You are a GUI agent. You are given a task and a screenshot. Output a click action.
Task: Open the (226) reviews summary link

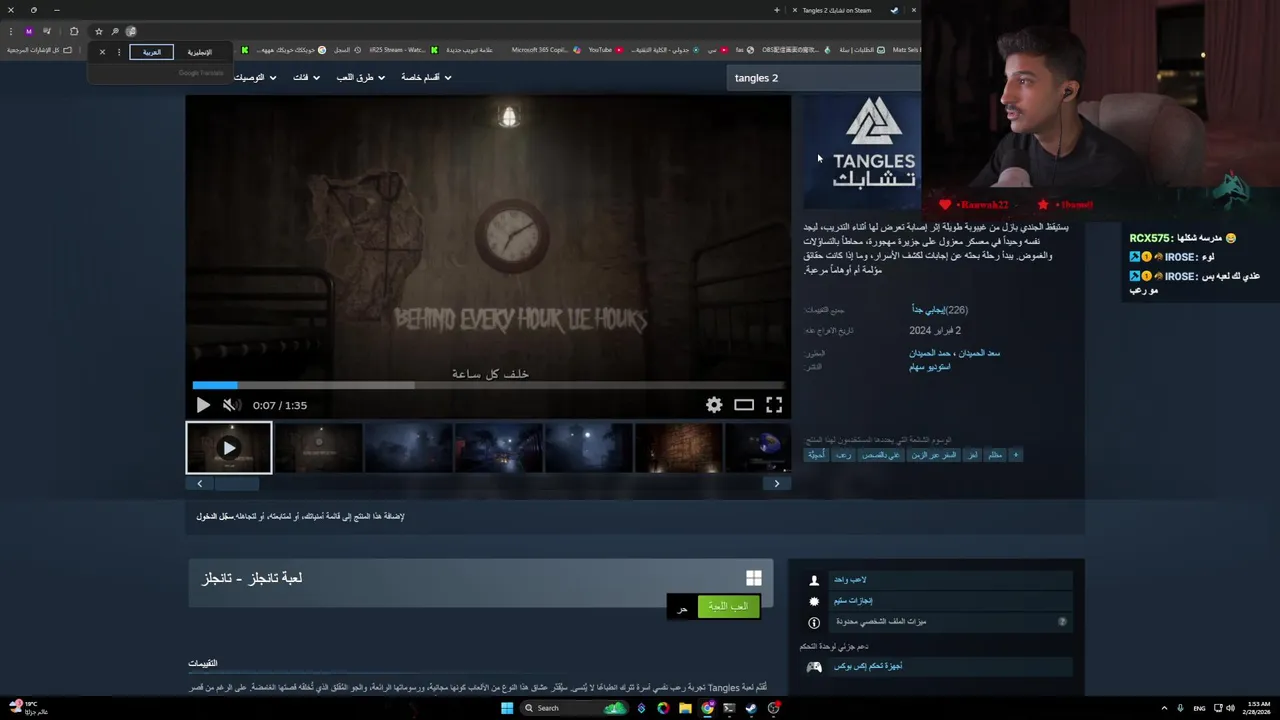click(x=940, y=310)
